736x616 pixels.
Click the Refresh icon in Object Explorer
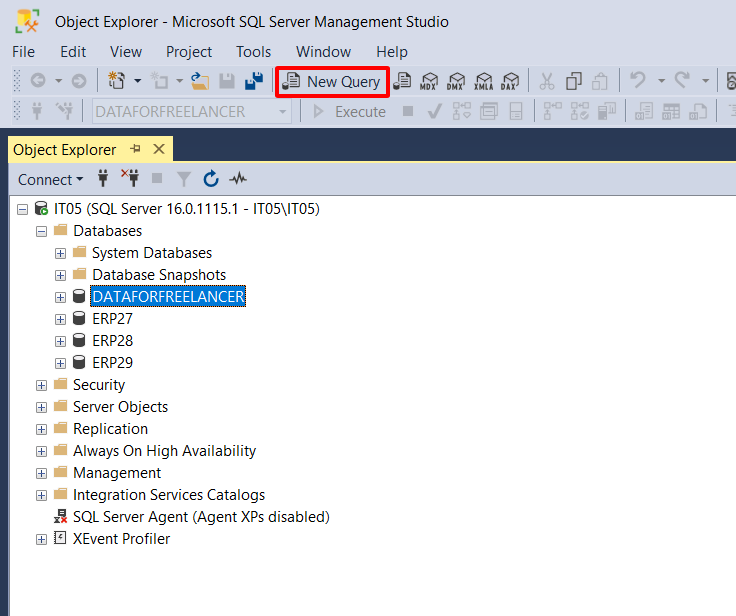[x=211, y=179]
